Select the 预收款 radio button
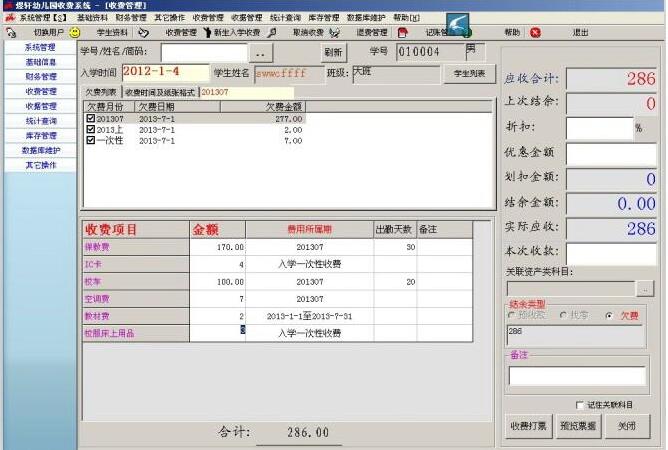The width and height of the screenshot is (668, 450). click(511, 315)
